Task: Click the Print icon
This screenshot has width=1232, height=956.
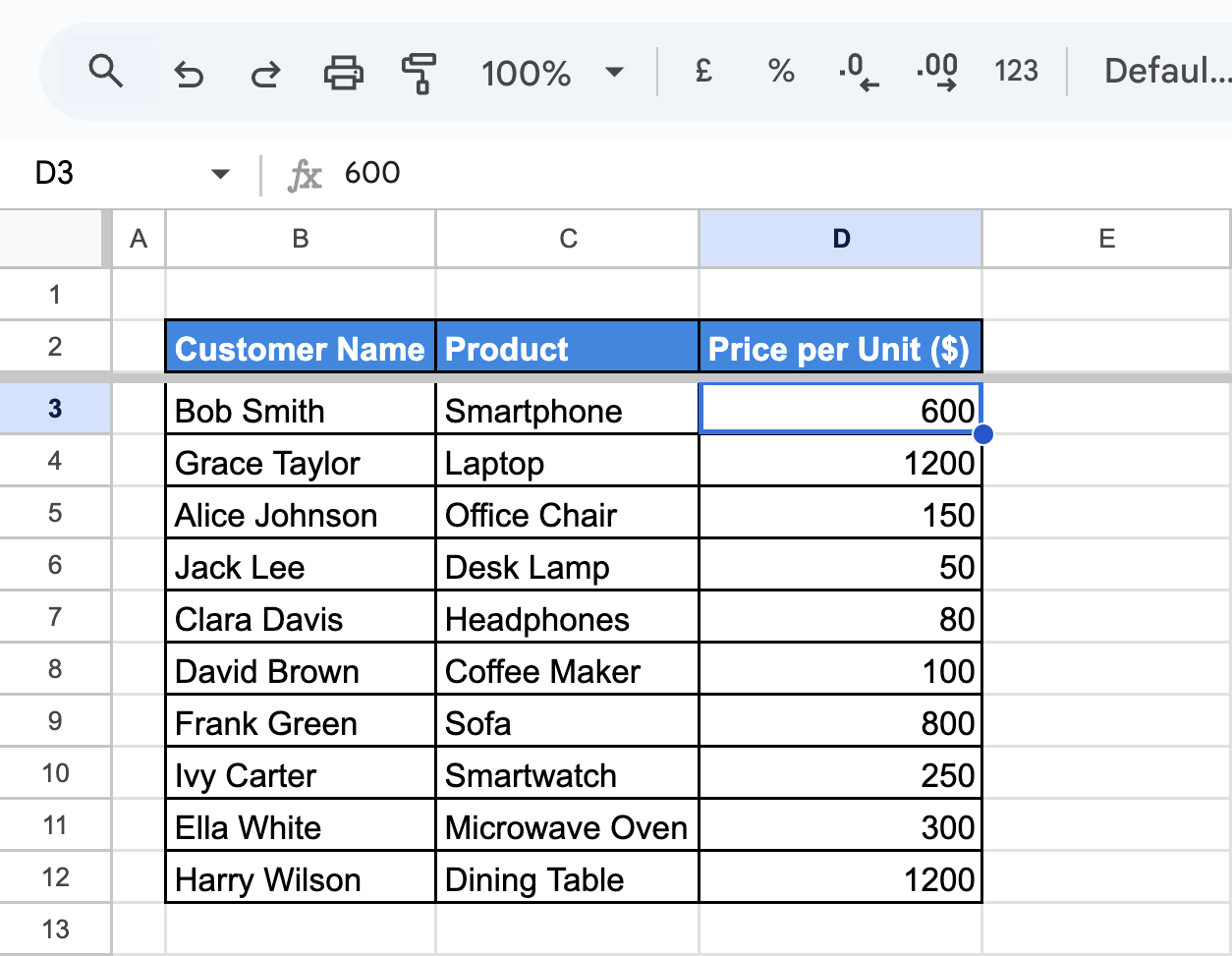Action: [343, 73]
